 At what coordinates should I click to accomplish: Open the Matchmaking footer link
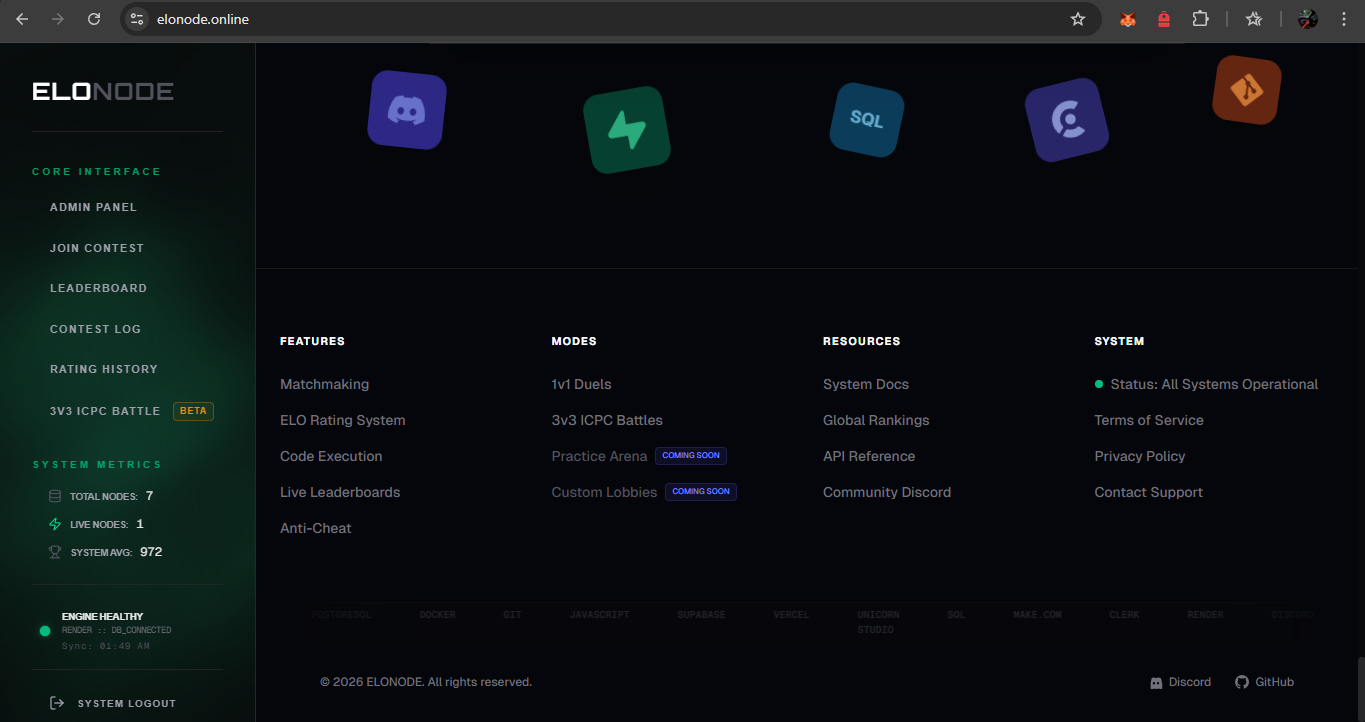point(324,384)
